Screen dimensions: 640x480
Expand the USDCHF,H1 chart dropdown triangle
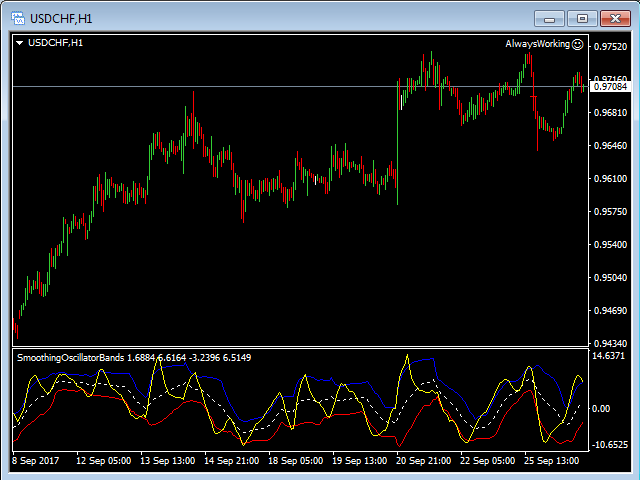pos(19,43)
